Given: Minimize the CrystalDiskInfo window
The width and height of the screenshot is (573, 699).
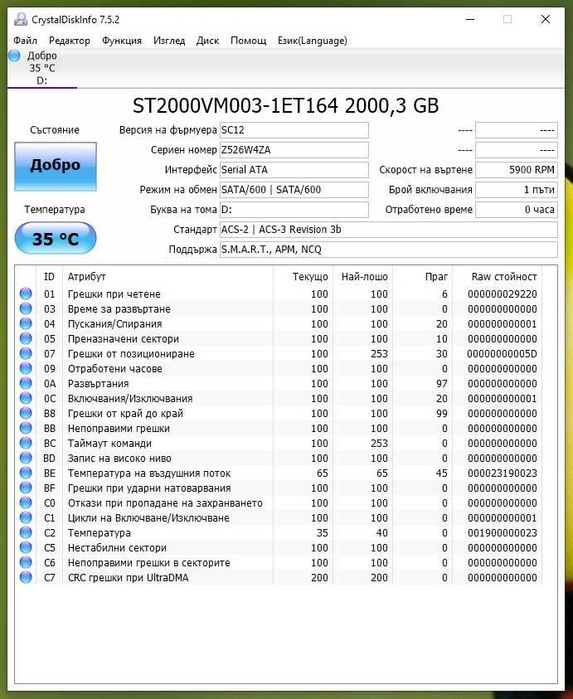Looking at the screenshot, I should [x=470, y=19].
